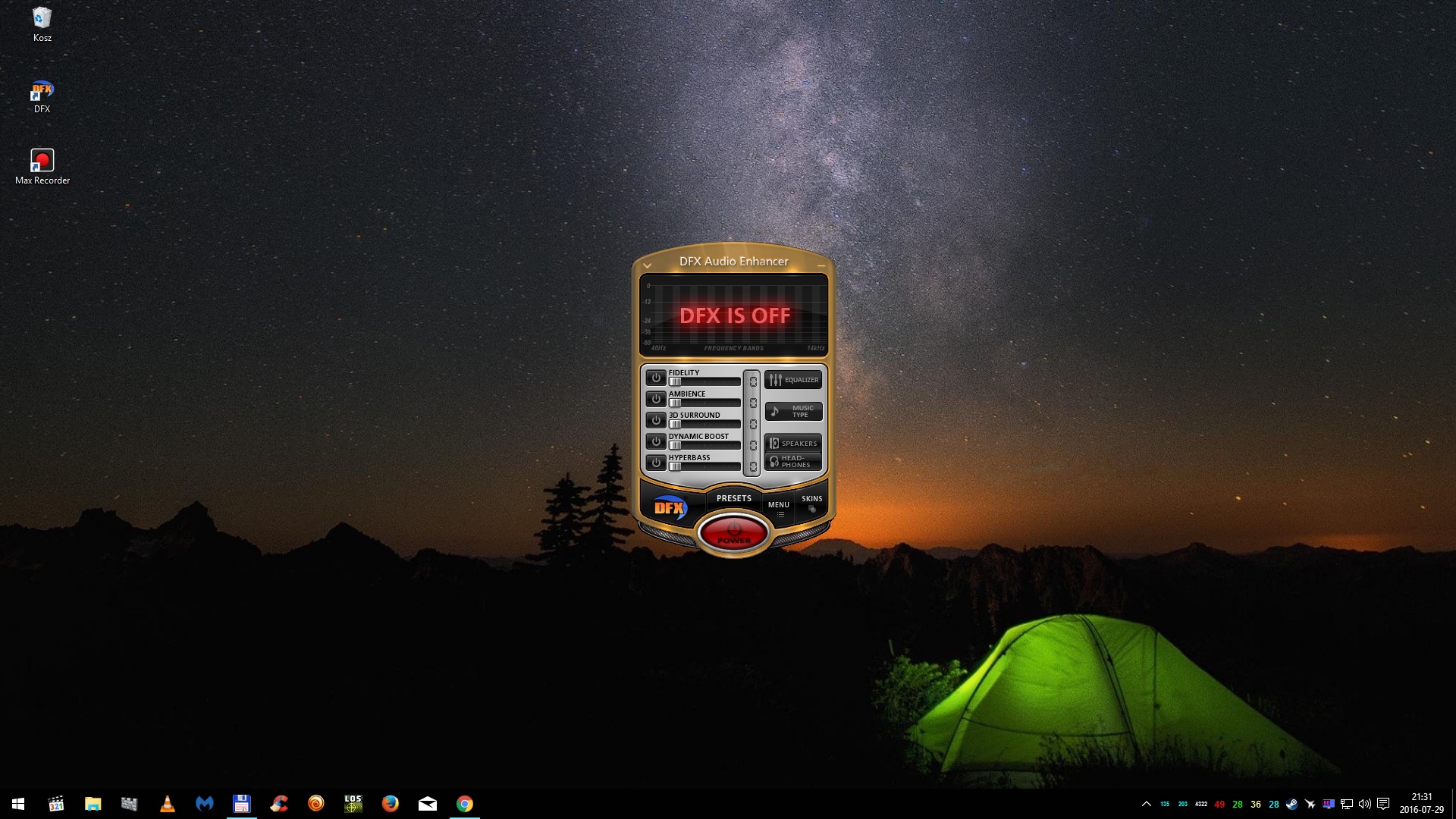
Task: Toggle the Ambience effect power switch
Action: click(x=656, y=398)
